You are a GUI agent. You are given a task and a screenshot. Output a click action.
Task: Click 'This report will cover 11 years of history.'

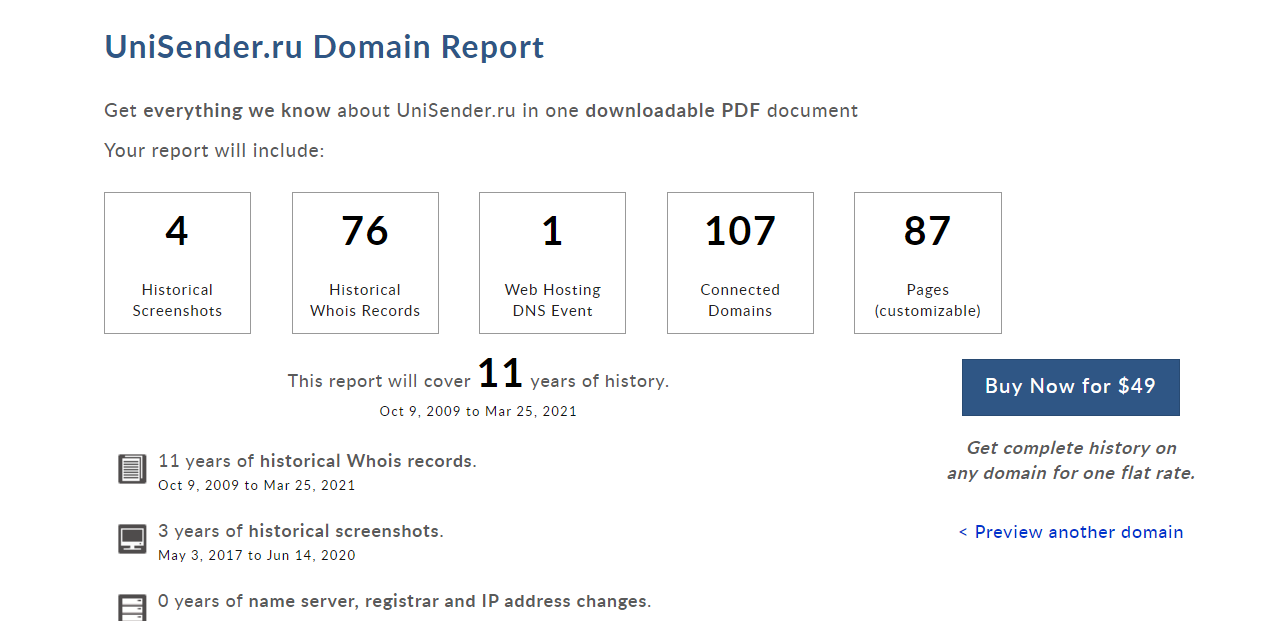478,375
